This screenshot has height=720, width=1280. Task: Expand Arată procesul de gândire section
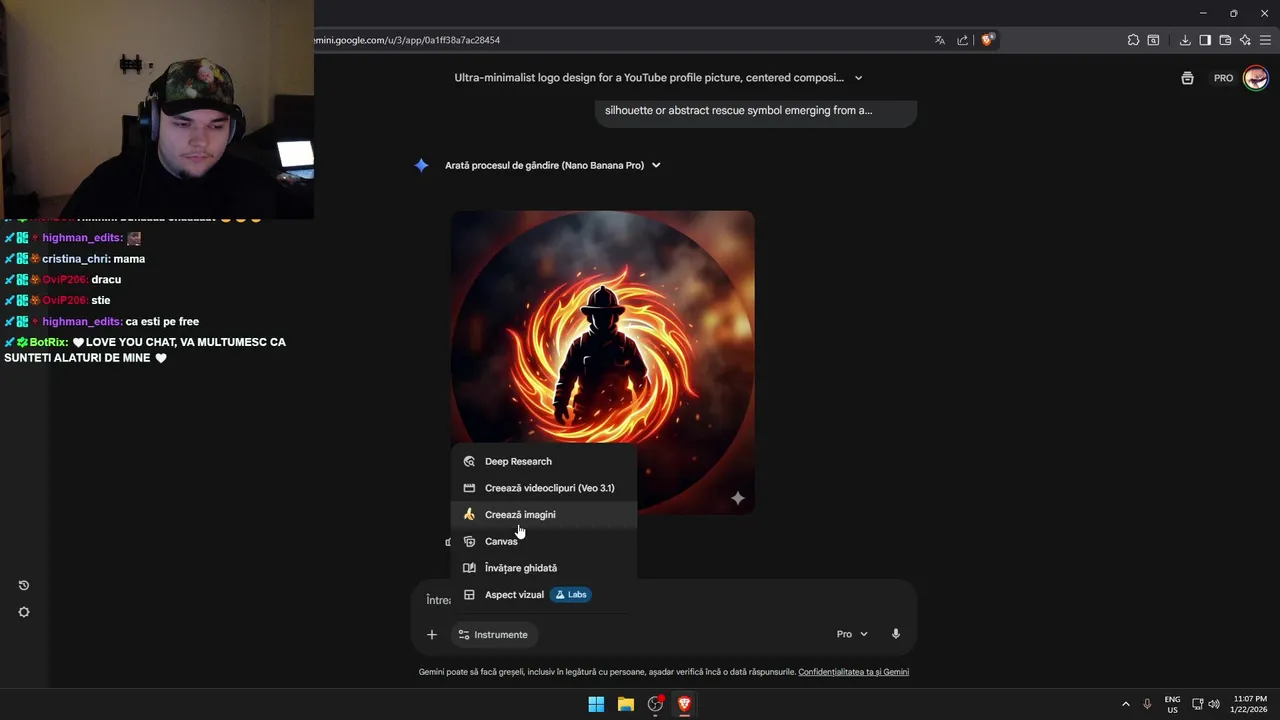tap(553, 165)
